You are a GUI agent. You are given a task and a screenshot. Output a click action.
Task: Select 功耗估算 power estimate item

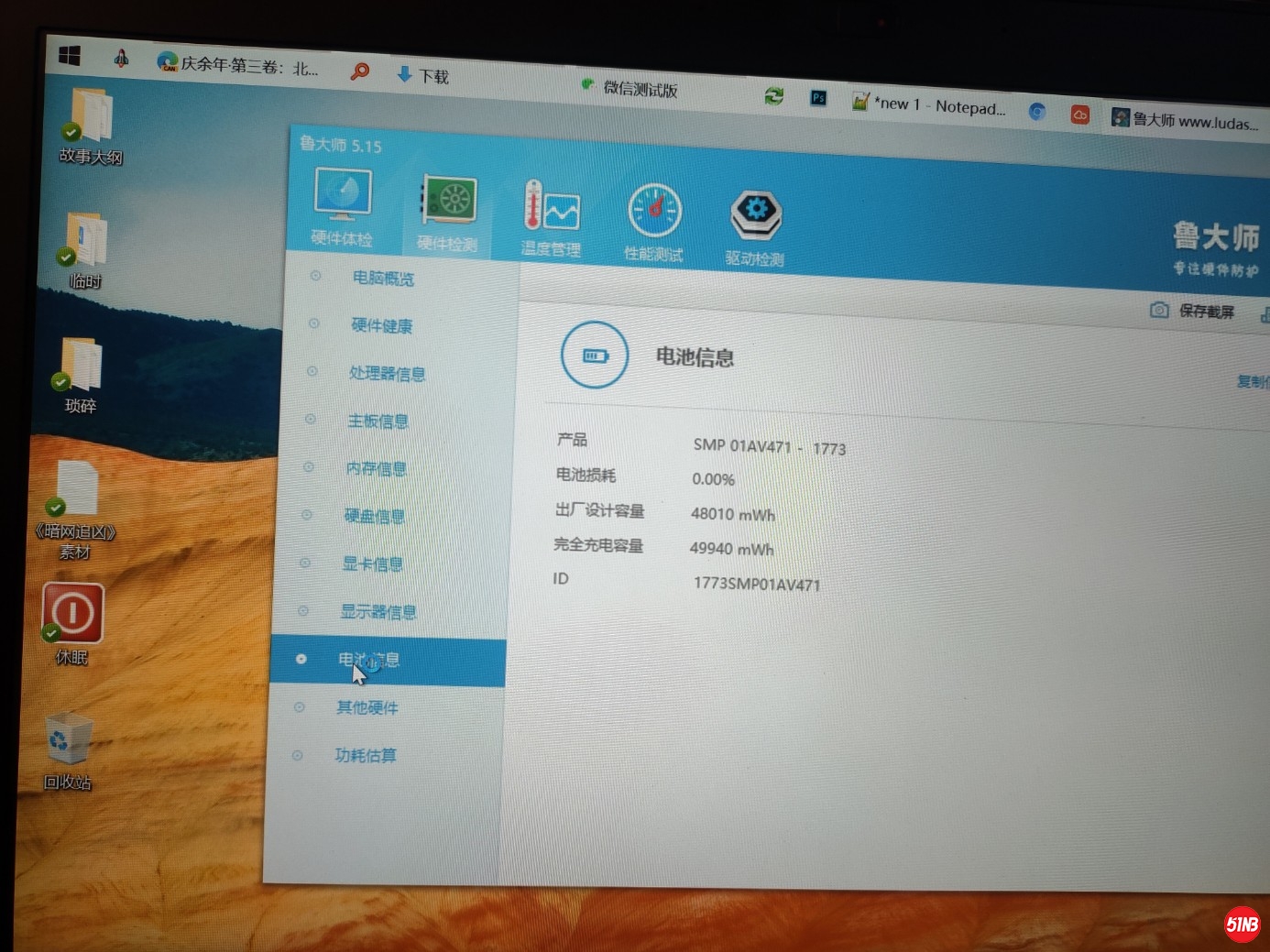(x=365, y=756)
